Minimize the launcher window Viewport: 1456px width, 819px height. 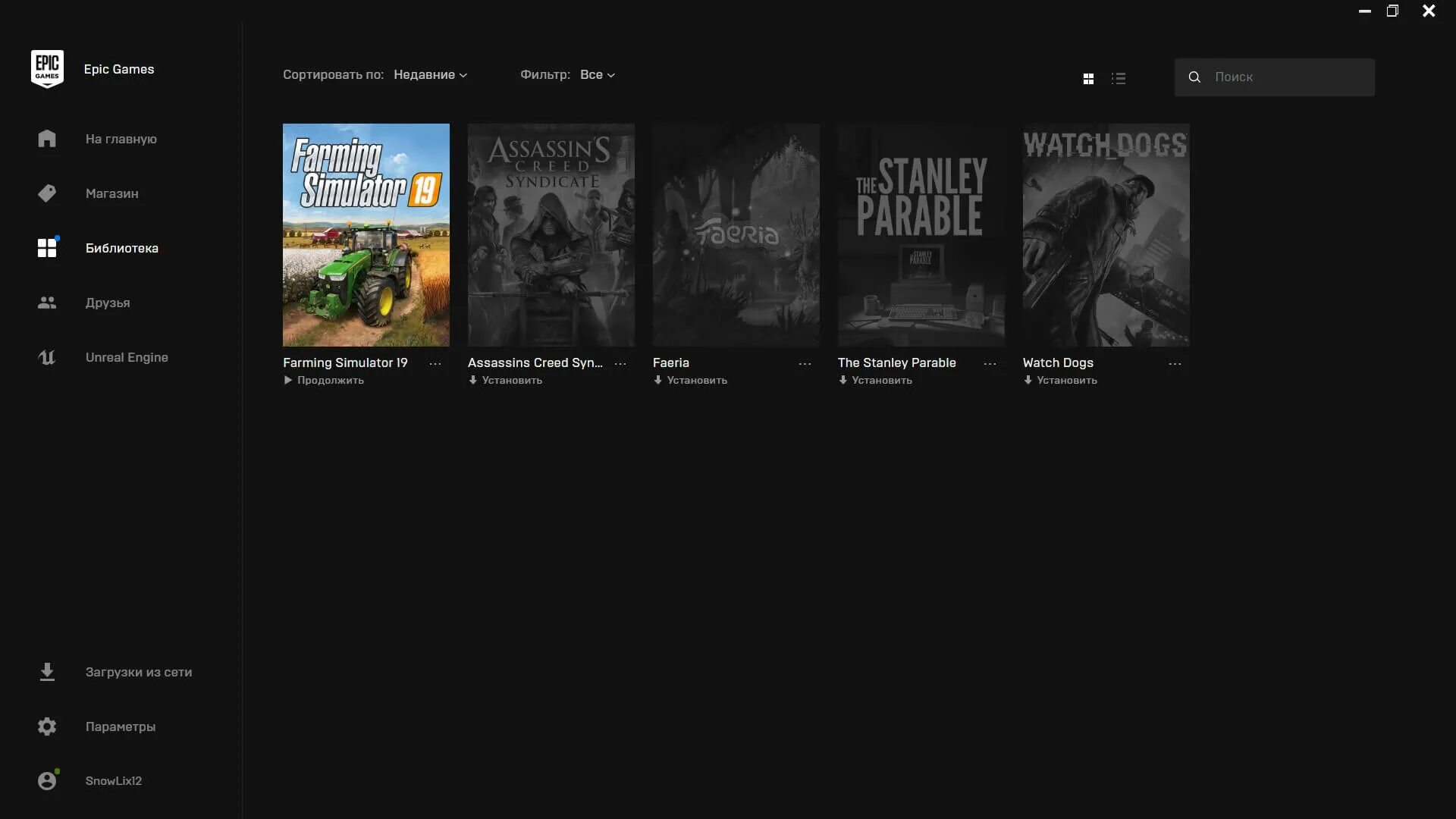click(x=1365, y=11)
